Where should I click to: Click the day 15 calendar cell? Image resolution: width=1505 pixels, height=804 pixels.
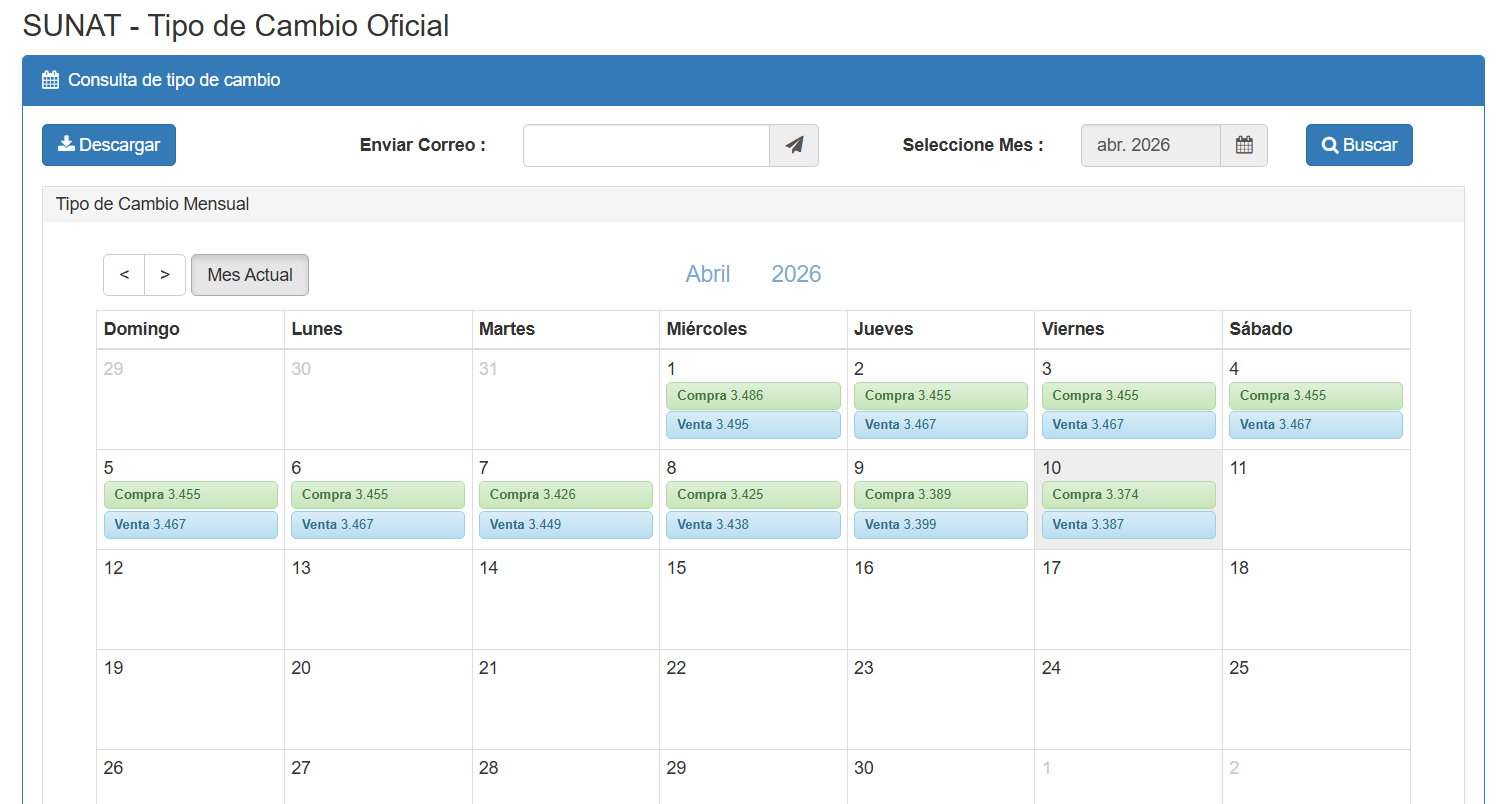(752, 600)
